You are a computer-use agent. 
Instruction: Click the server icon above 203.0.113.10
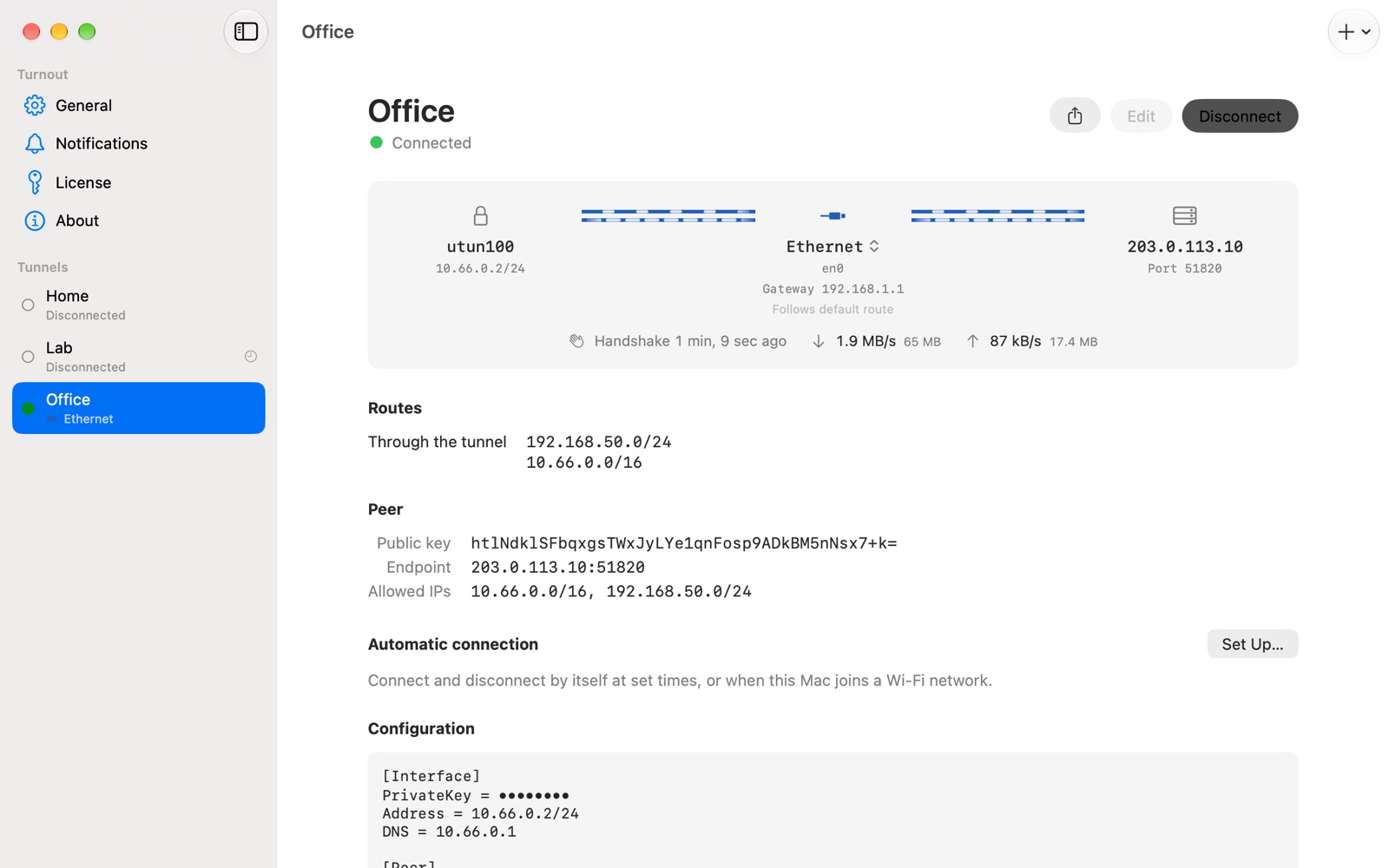[x=1185, y=215]
